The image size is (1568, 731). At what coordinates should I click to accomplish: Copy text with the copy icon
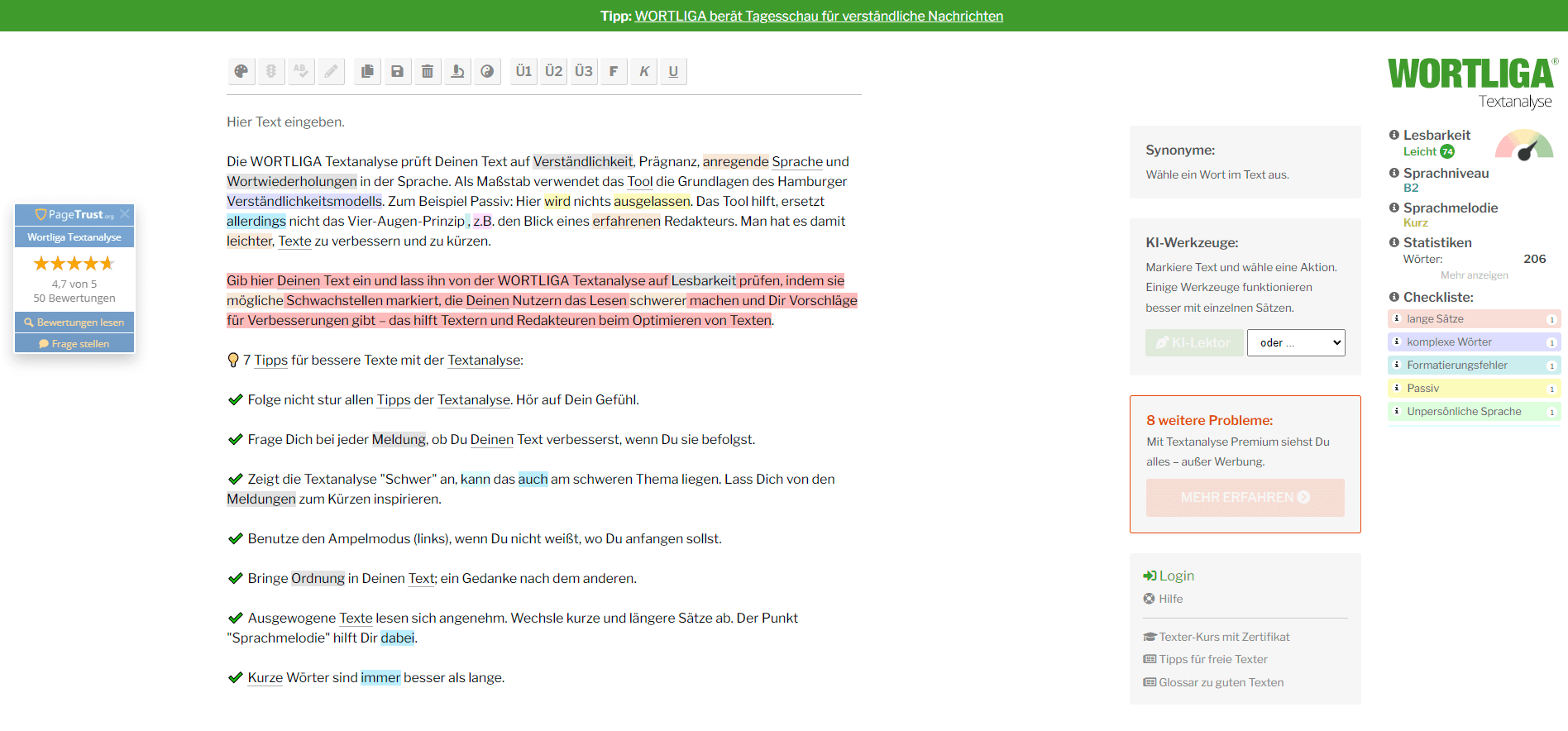click(x=367, y=71)
